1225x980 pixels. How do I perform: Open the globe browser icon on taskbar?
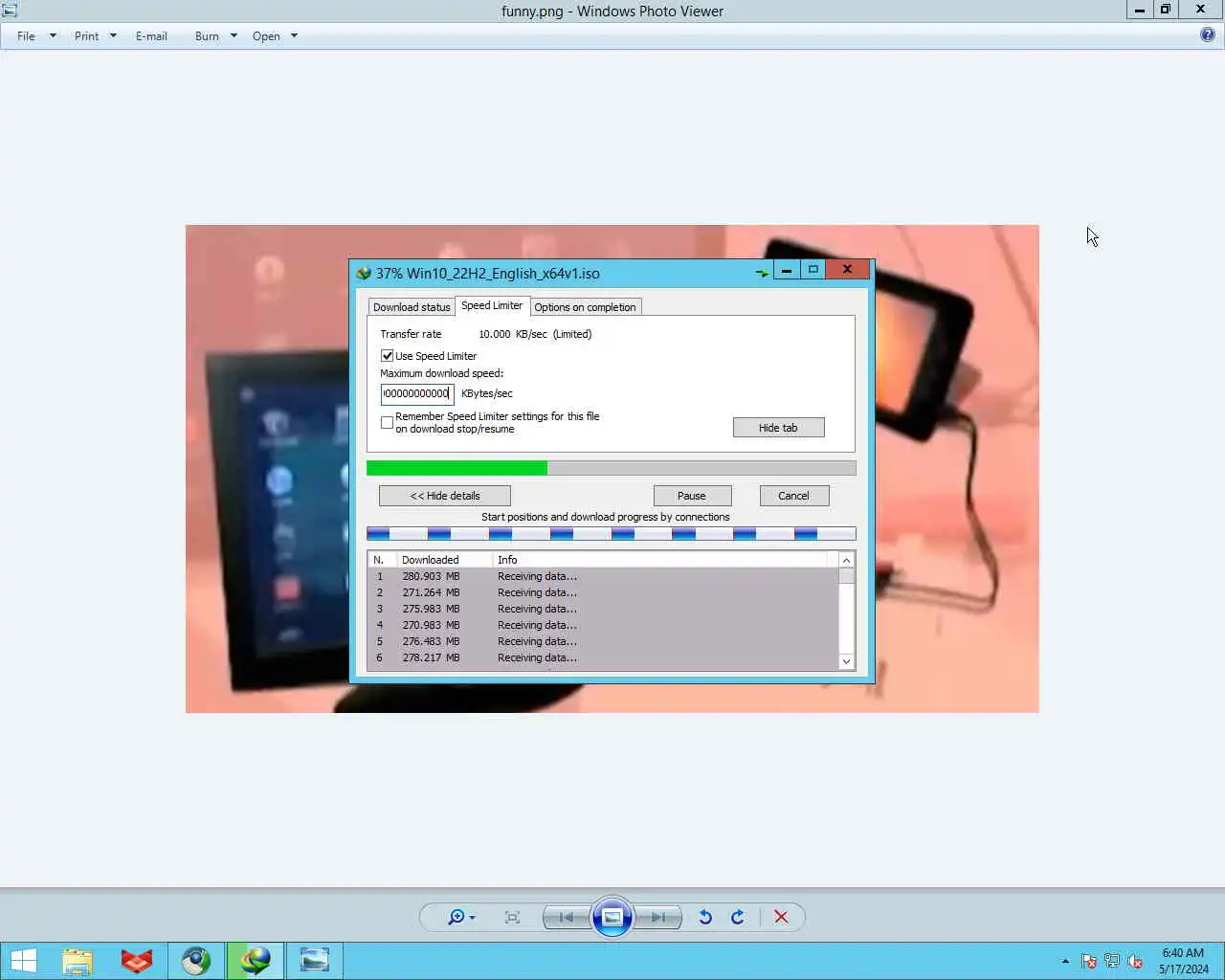tap(196, 961)
